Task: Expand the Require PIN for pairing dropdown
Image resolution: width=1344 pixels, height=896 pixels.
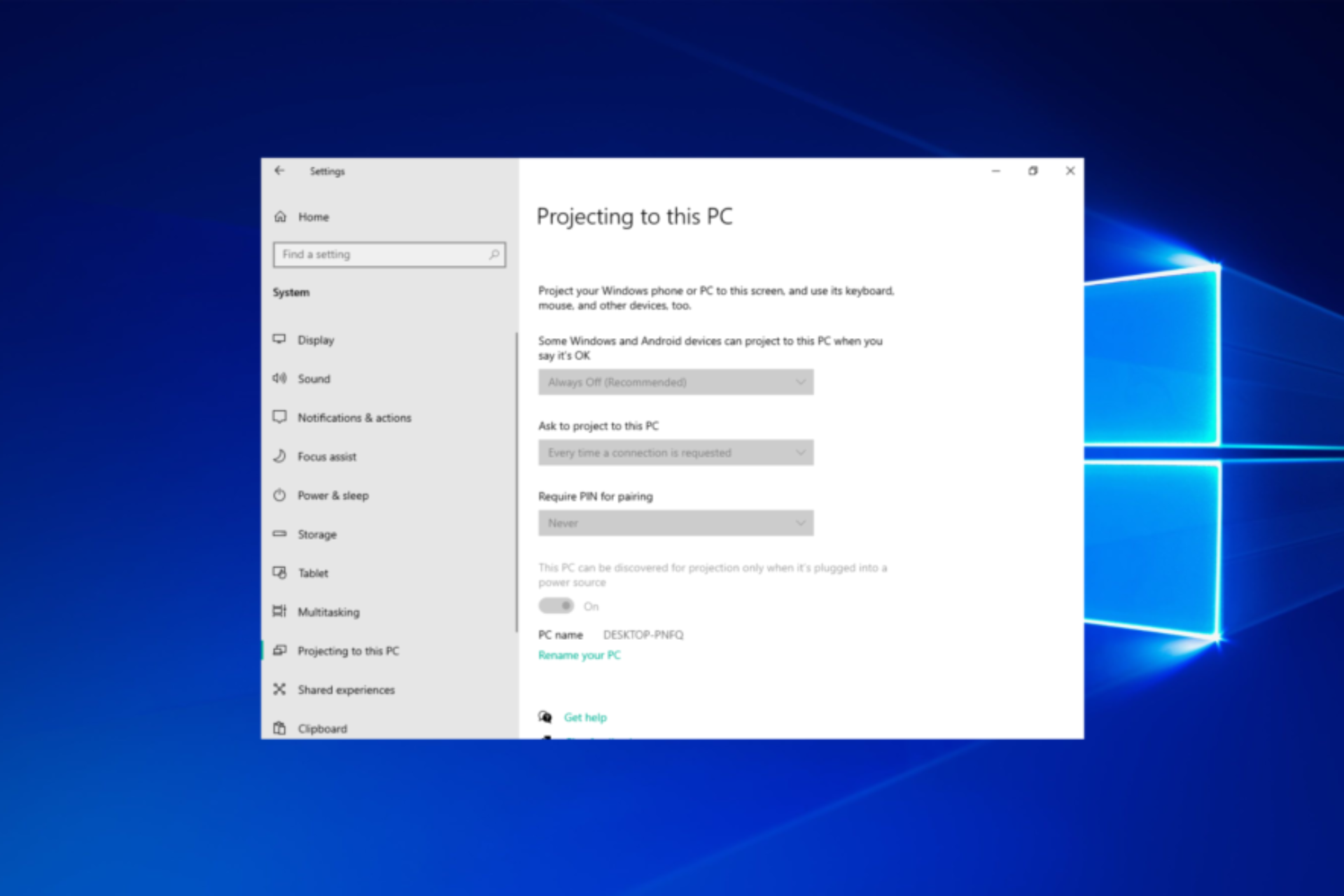Action: (676, 521)
